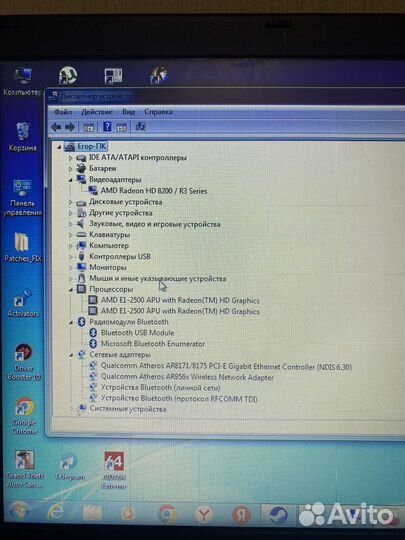This screenshot has width=405, height=540.
Task: Open the Файл menu
Action: coord(63,112)
